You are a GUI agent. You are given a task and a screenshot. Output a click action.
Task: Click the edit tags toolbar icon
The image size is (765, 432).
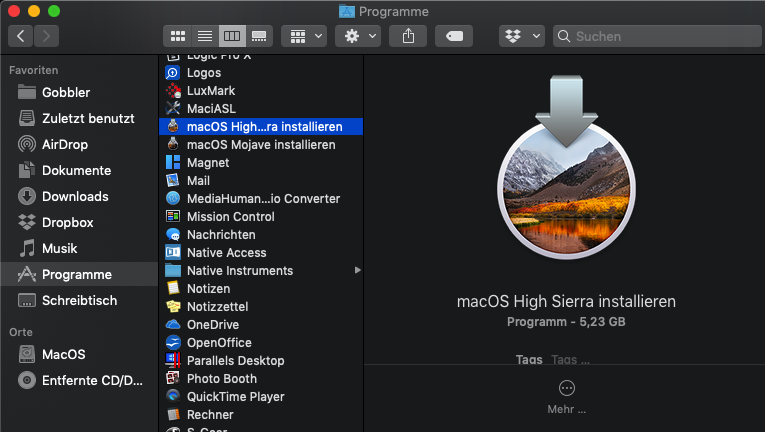(x=453, y=36)
